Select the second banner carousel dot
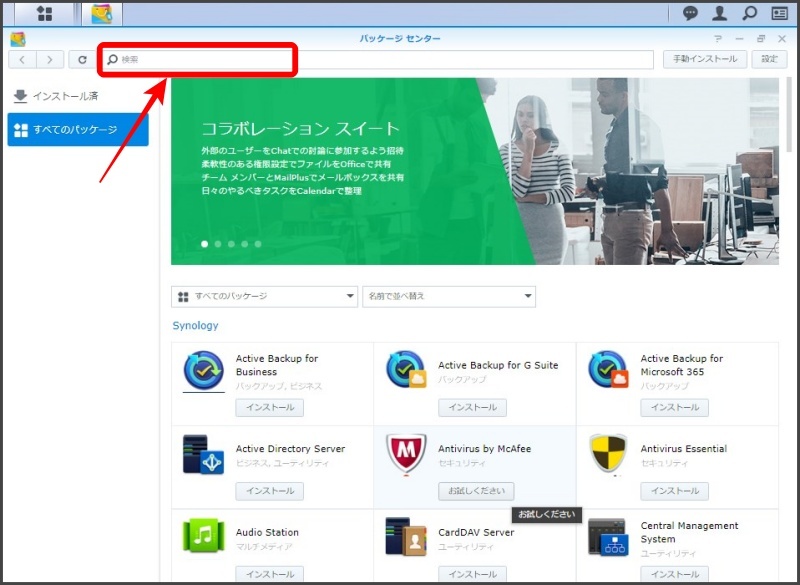The height and width of the screenshot is (585, 800). 218,244
